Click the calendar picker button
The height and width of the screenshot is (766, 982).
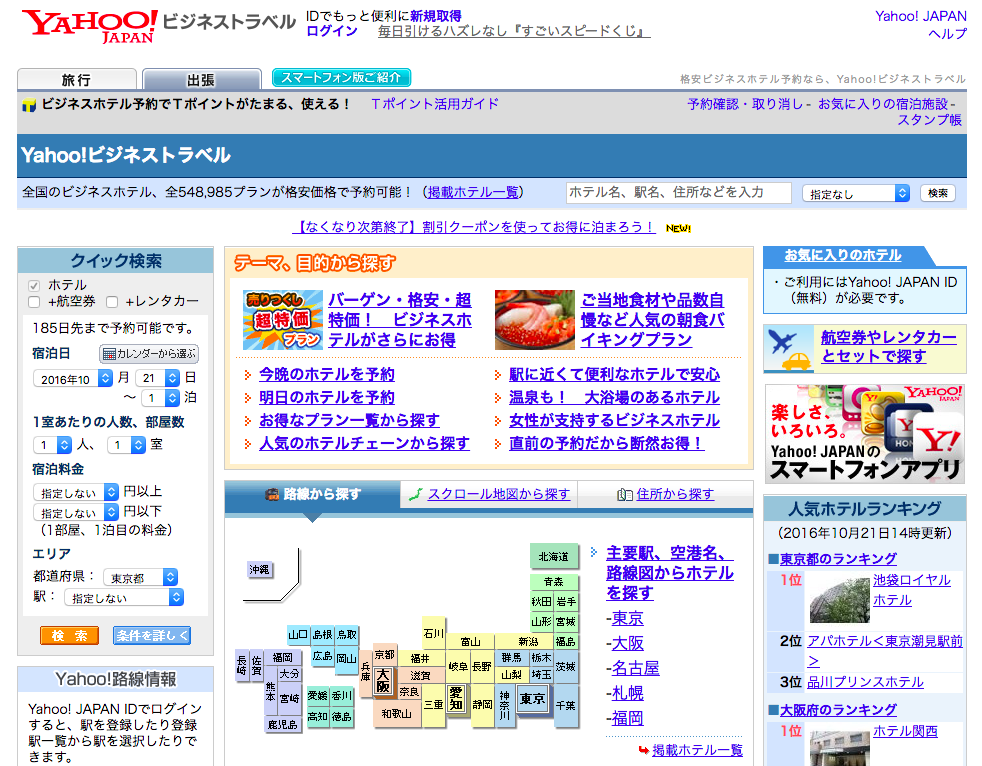click(149, 354)
